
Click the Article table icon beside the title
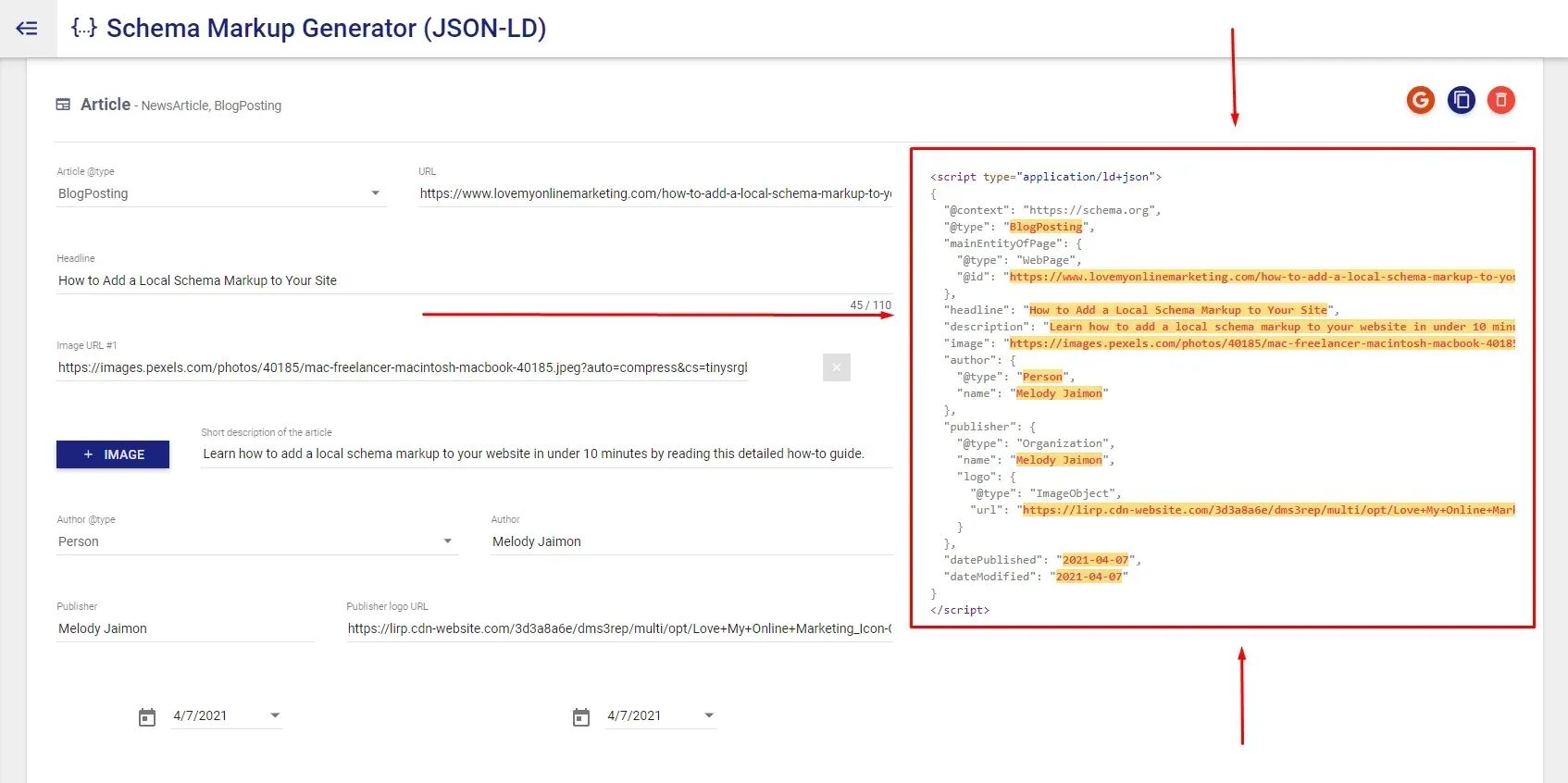coord(63,105)
